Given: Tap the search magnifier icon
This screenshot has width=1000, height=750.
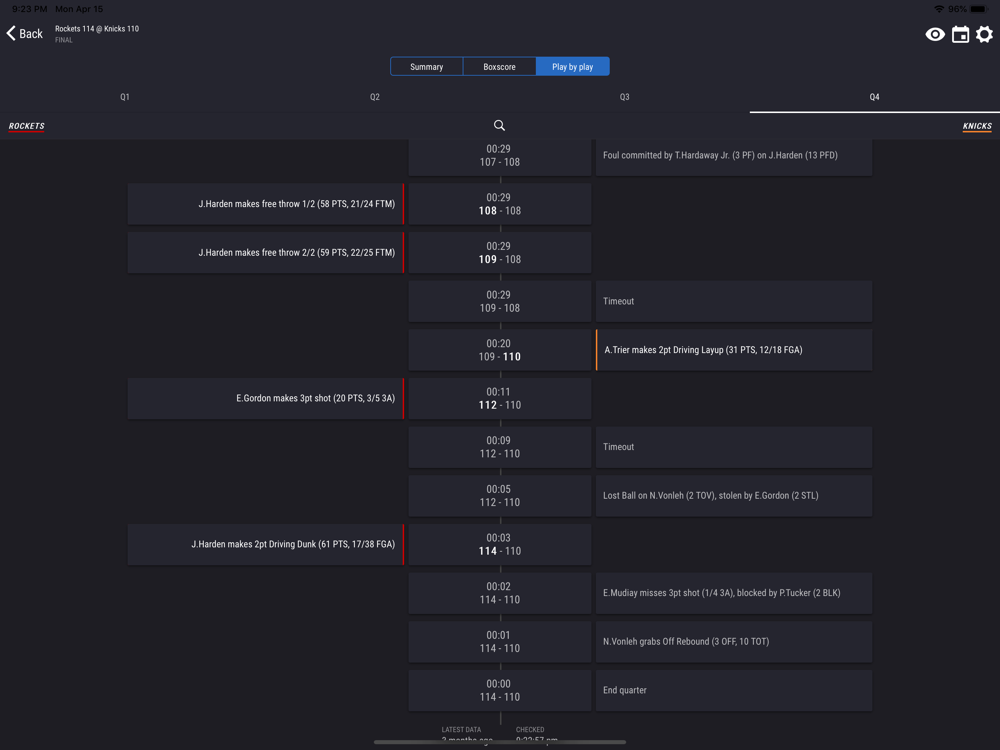Looking at the screenshot, I should tap(499, 126).
